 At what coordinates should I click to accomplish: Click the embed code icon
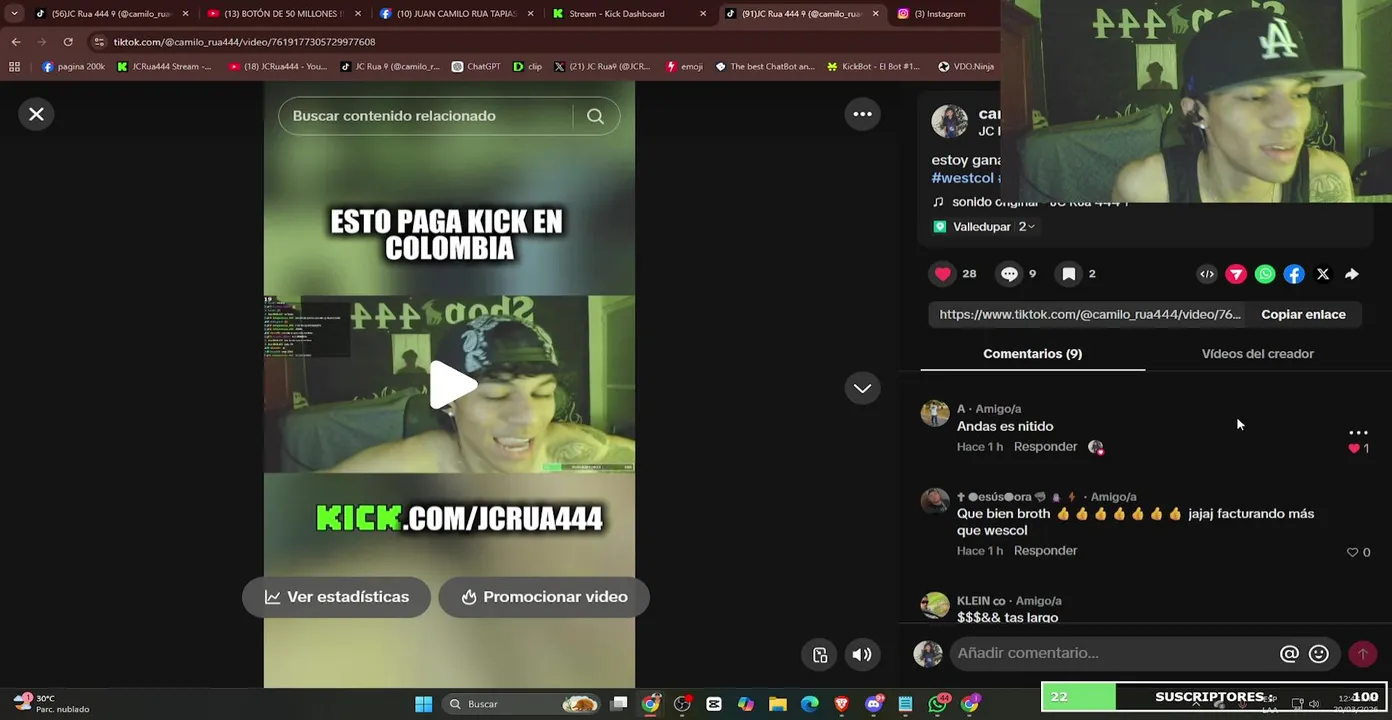click(1207, 274)
